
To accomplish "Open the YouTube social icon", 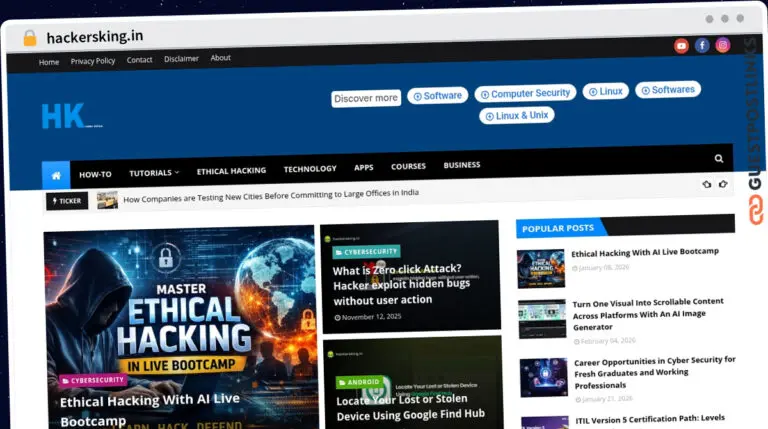I will (681, 45).
